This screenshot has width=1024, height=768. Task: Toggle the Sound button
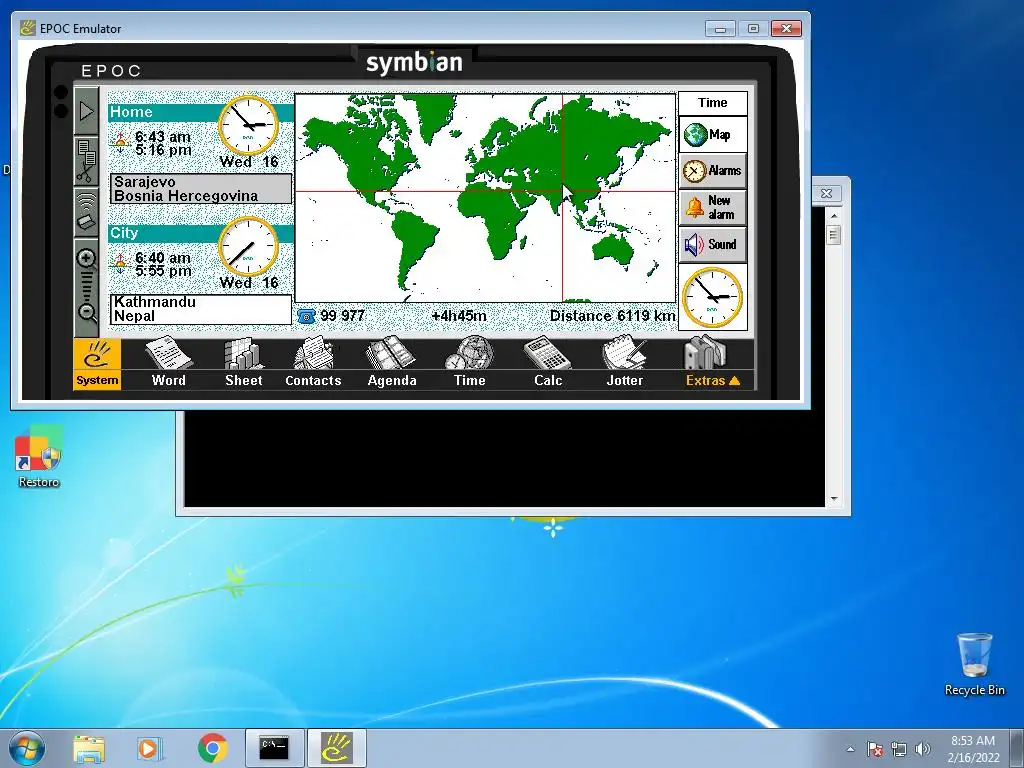(712, 244)
